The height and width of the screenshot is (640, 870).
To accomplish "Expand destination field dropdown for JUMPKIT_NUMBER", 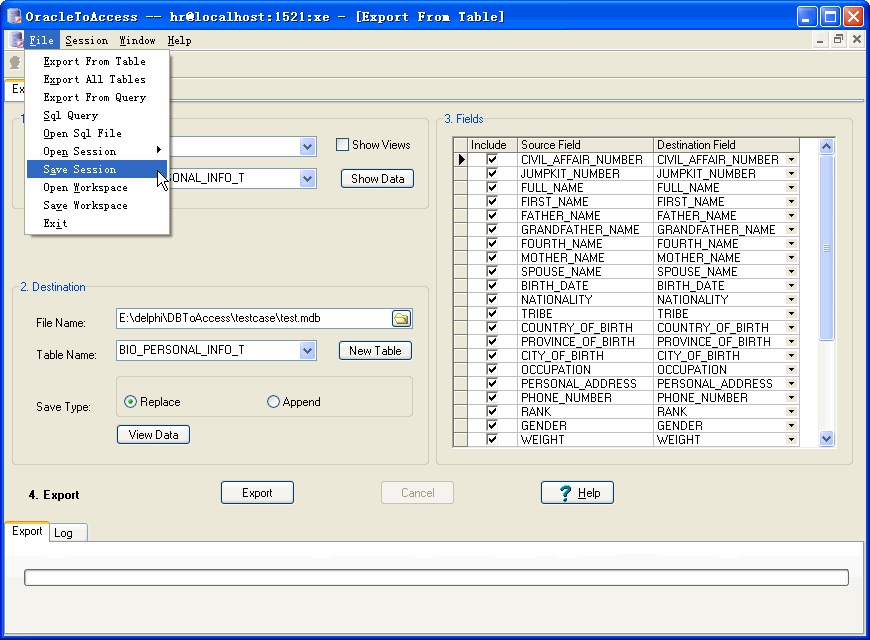I will coord(792,174).
